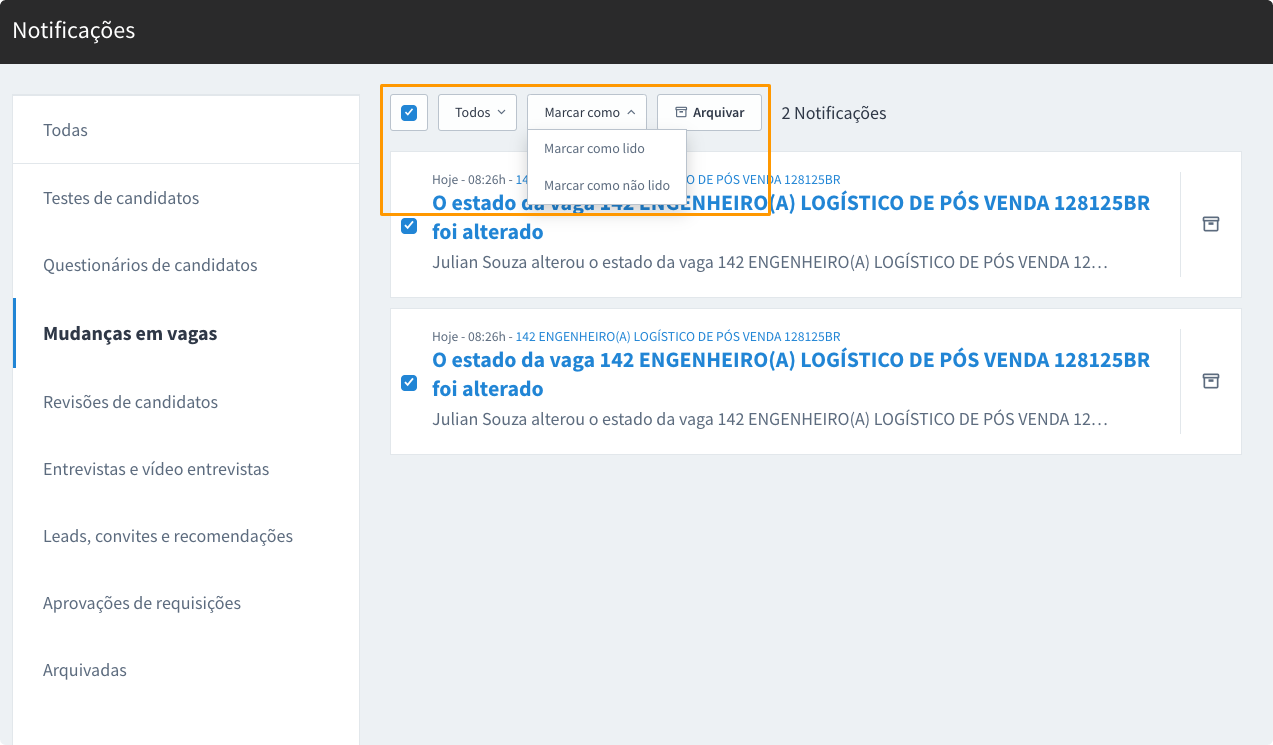Uncheck the second notification's checkbox
Image resolution: width=1273 pixels, height=745 pixels.
409,383
